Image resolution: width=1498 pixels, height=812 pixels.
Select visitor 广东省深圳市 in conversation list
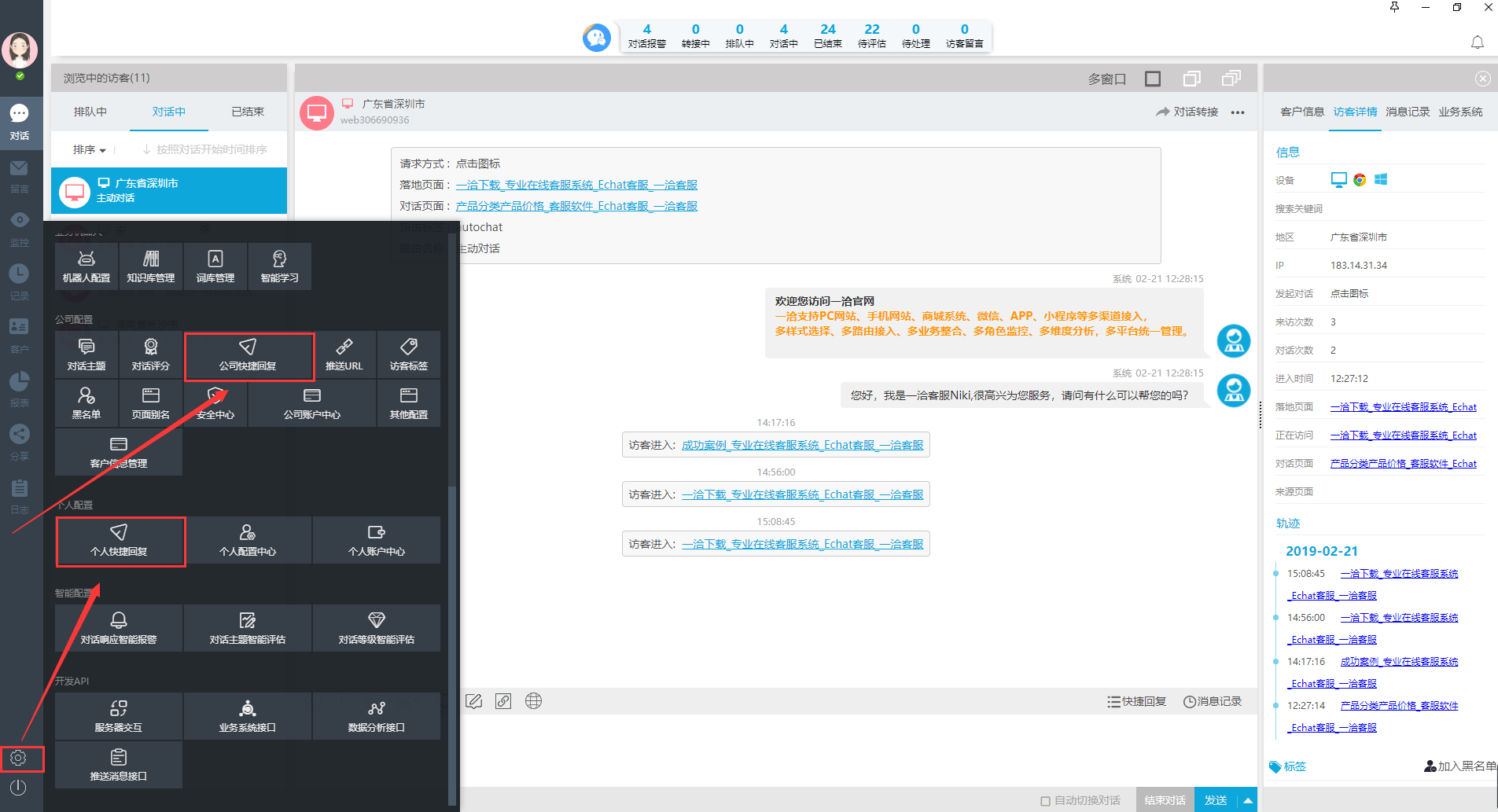coord(169,190)
